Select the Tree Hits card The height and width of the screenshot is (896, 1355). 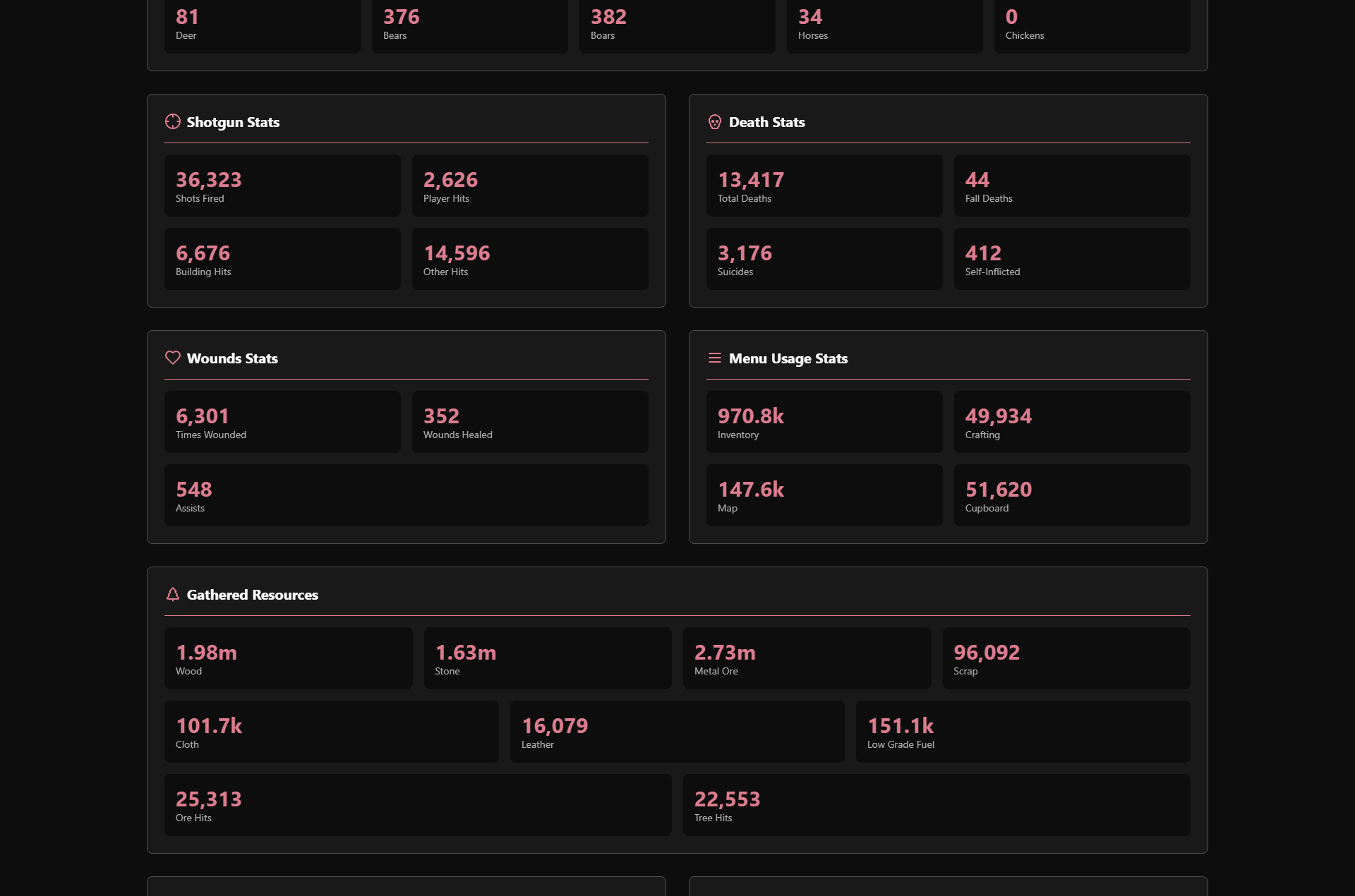coord(936,805)
